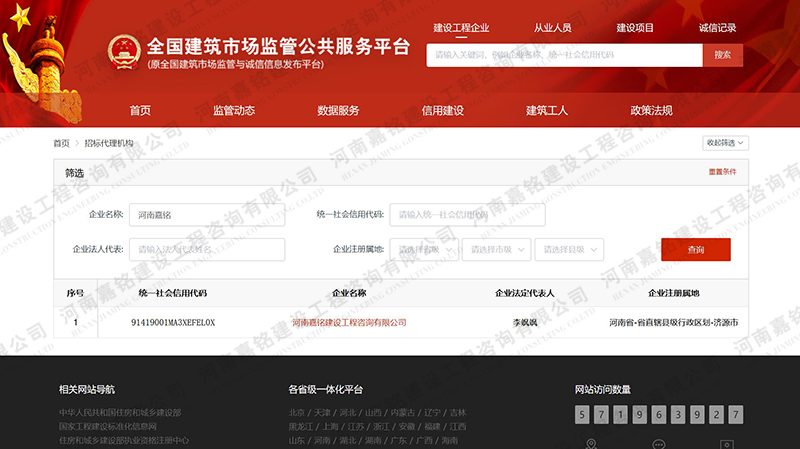Open the 安徽 provincial platform link
Screen dimensions: 800x449
coord(407,426)
